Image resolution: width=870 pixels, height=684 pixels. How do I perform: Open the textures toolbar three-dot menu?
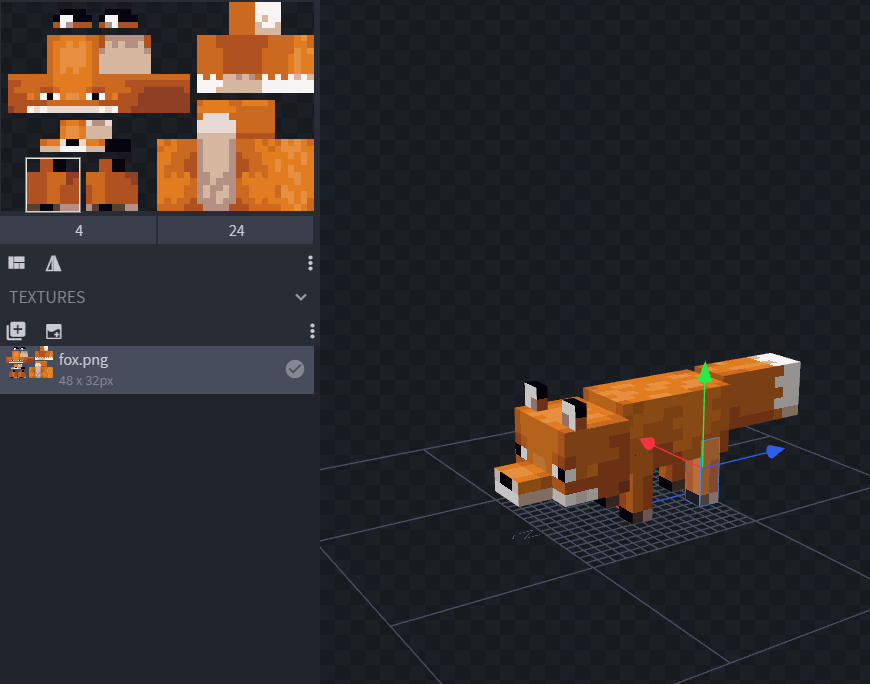pos(312,331)
